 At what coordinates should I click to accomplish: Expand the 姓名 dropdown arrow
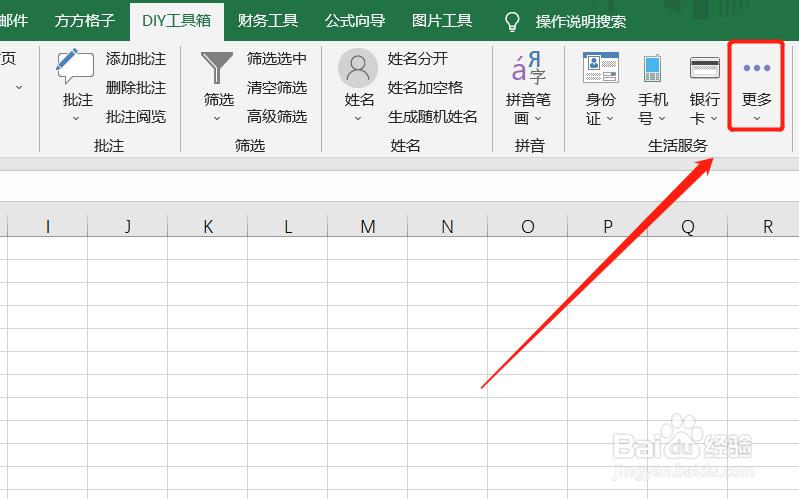358,119
